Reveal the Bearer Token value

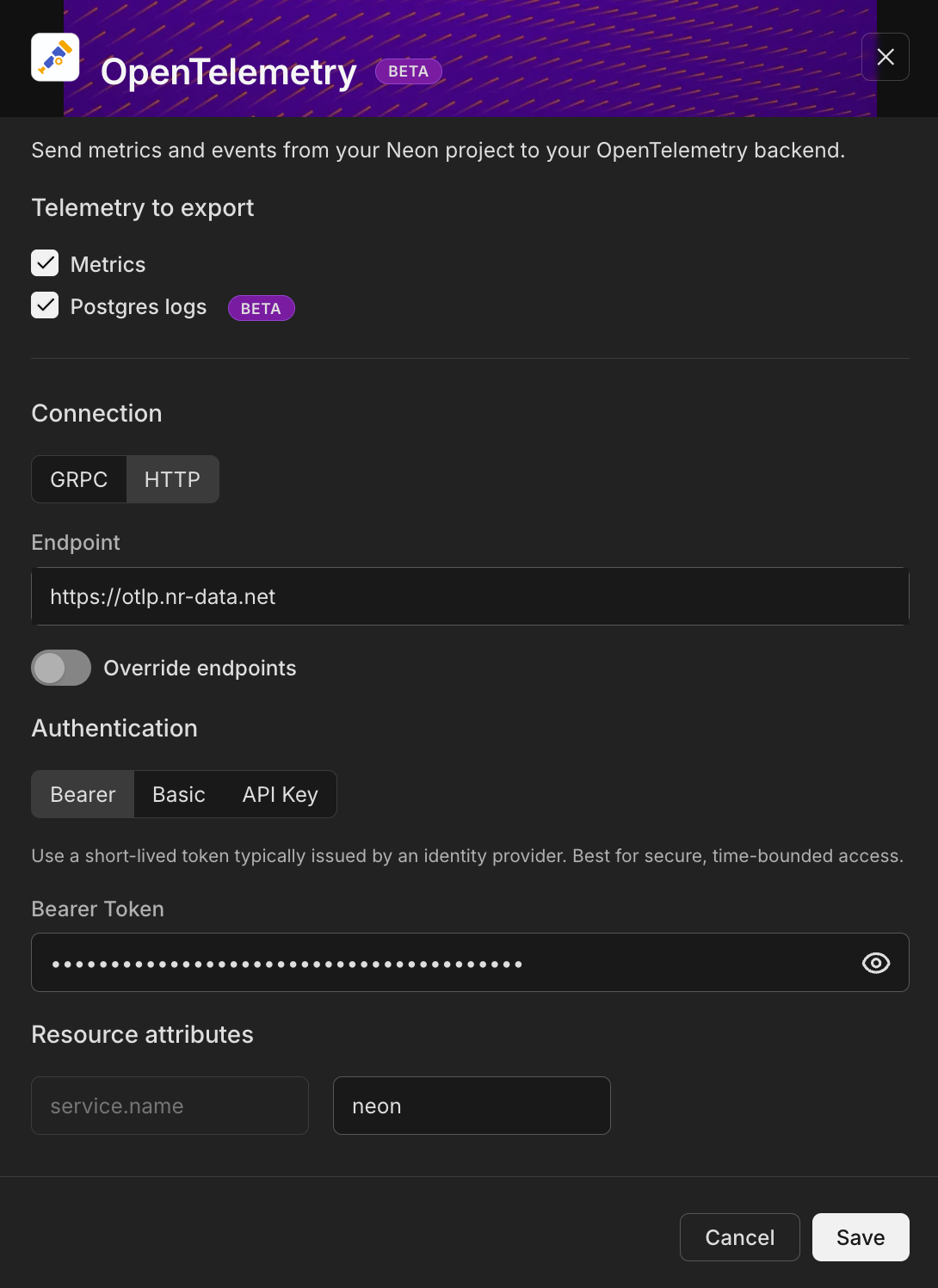tap(875, 962)
